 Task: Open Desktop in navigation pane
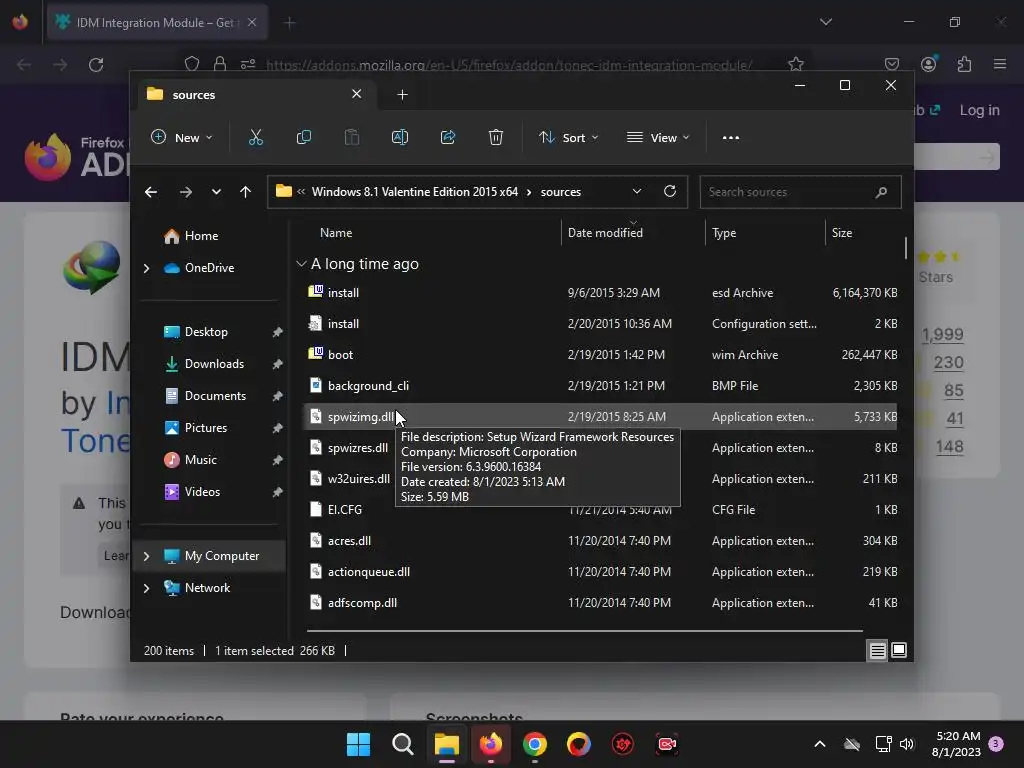[x=206, y=332]
